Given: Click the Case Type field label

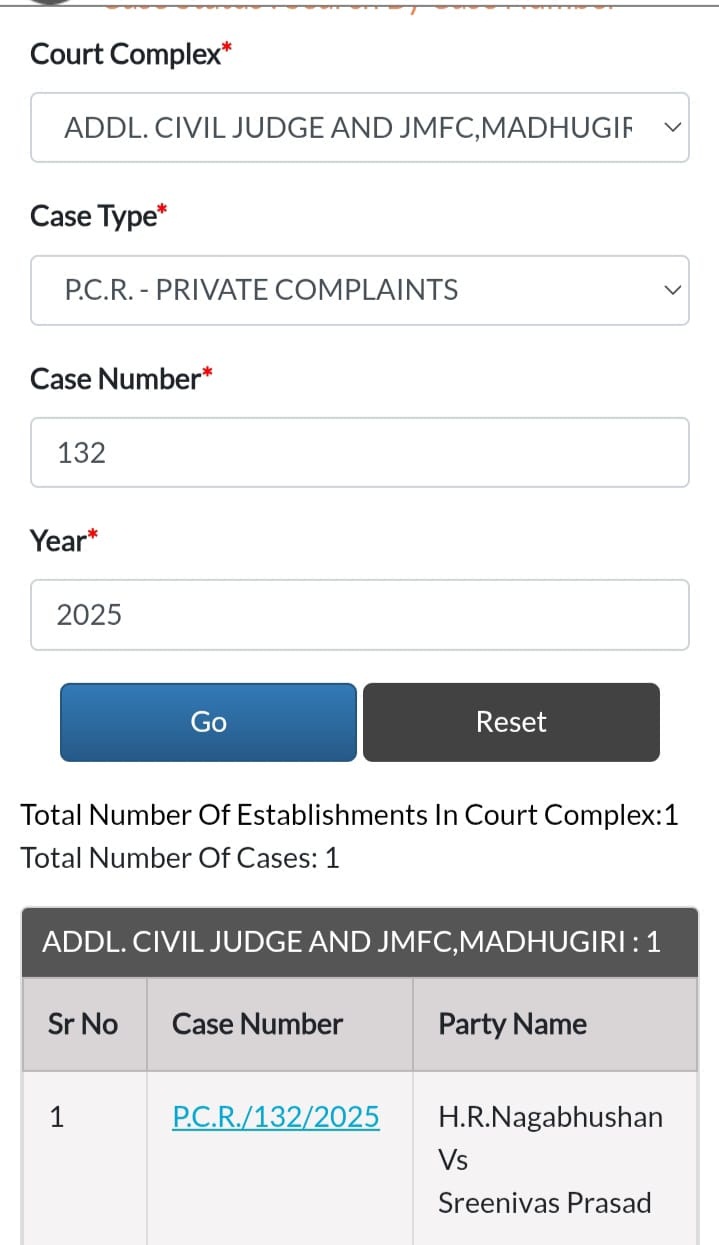Looking at the screenshot, I should click(x=94, y=216).
